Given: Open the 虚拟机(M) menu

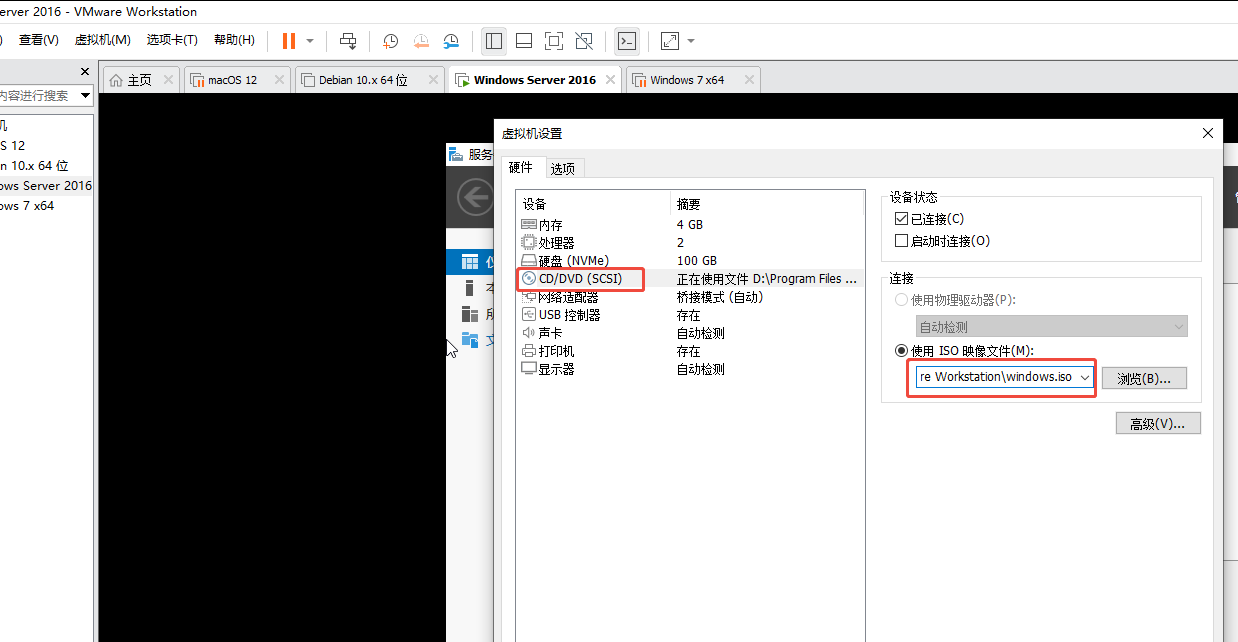Looking at the screenshot, I should 103,40.
